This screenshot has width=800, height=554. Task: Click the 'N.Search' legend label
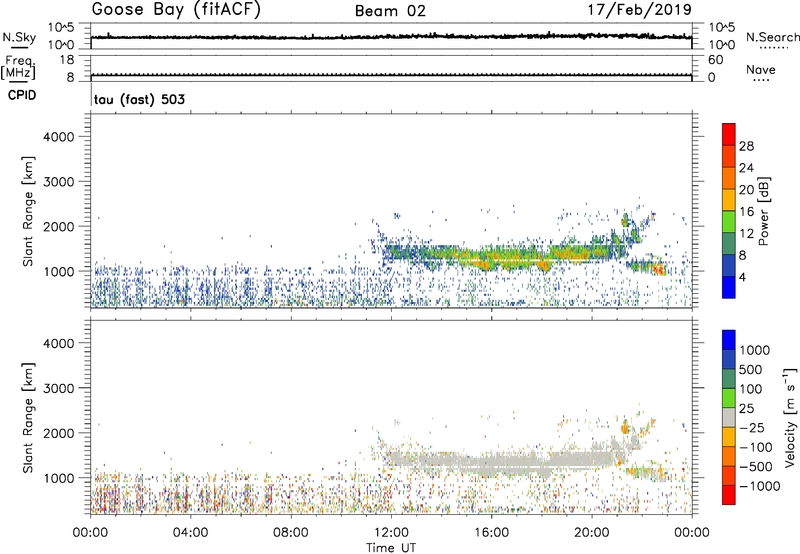(773, 37)
